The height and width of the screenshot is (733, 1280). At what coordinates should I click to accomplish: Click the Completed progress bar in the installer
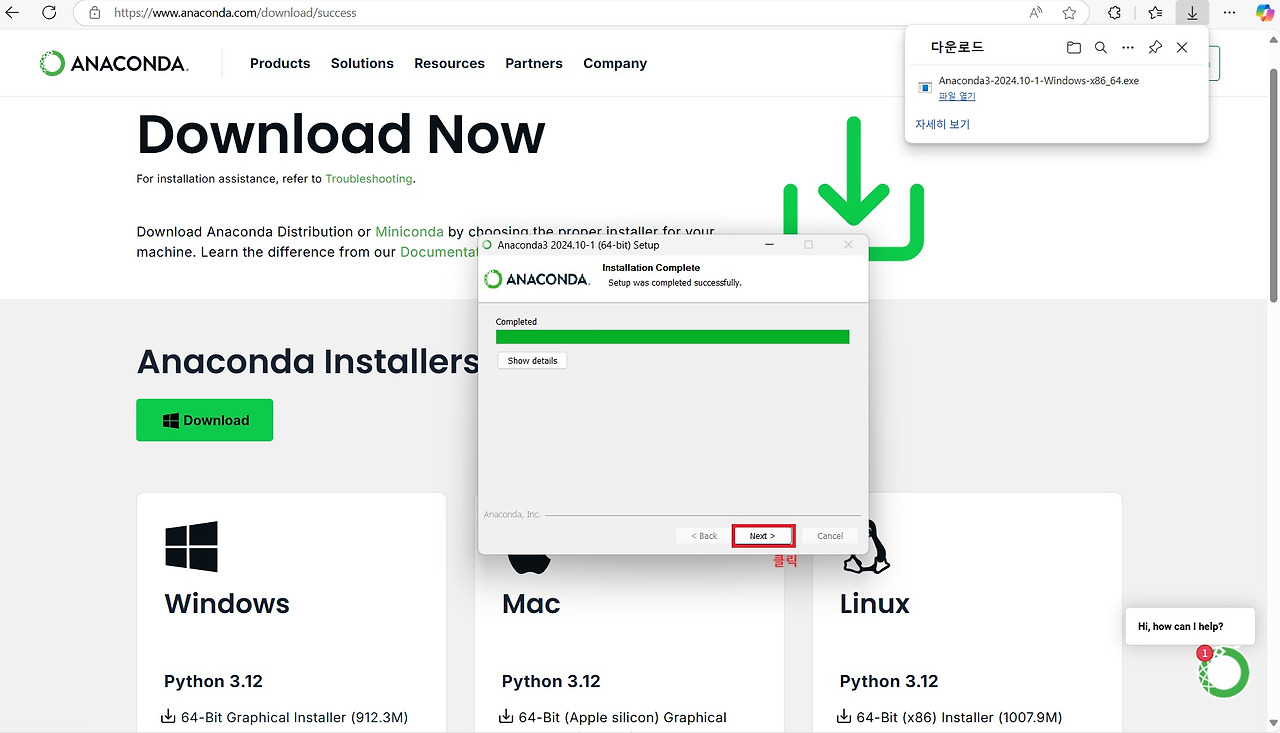pos(672,336)
